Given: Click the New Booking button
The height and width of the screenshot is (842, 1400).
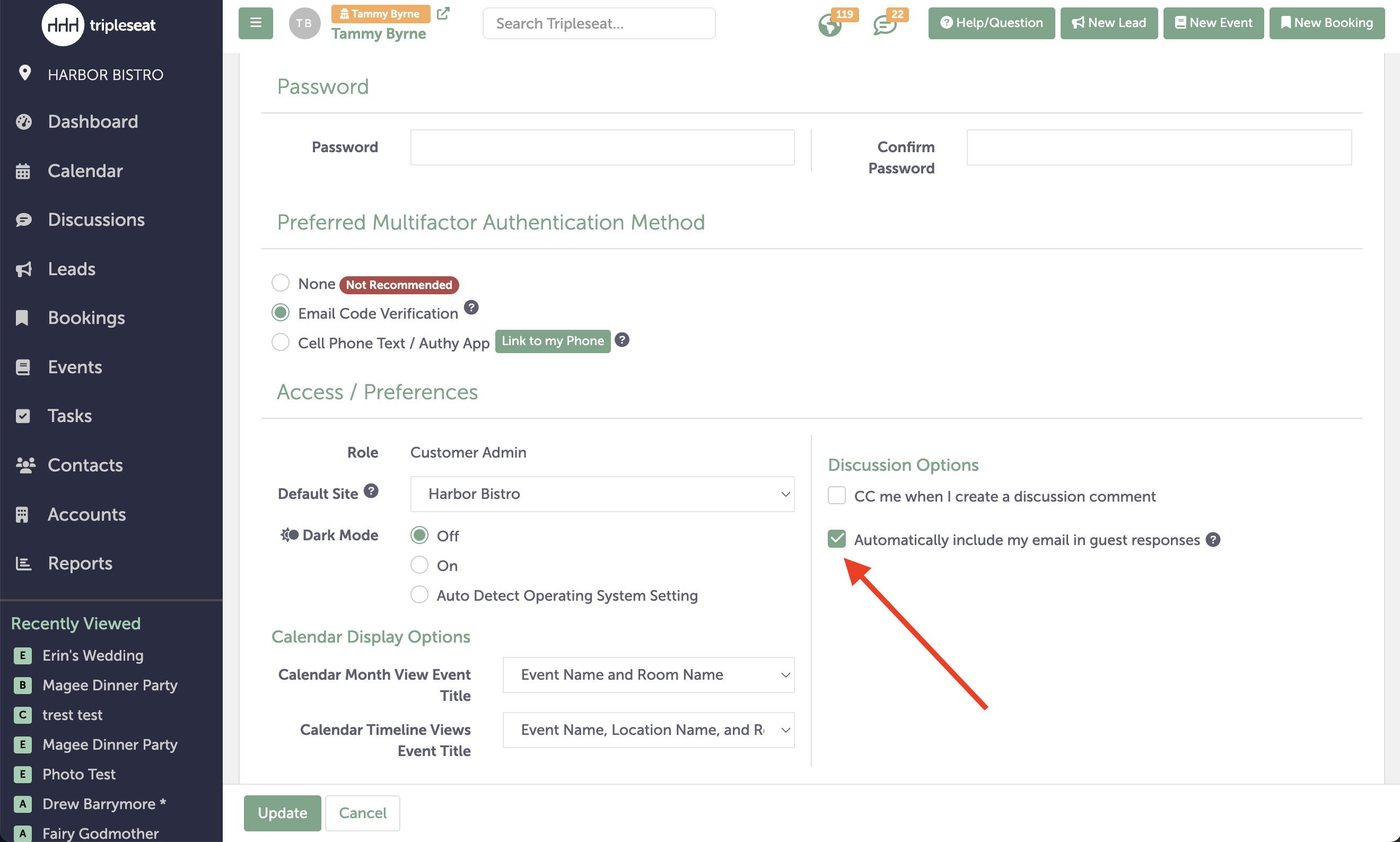Looking at the screenshot, I should coord(1327,23).
